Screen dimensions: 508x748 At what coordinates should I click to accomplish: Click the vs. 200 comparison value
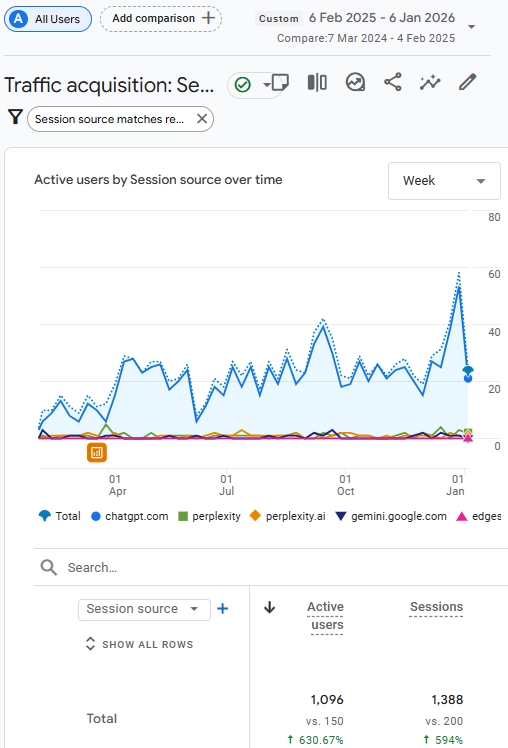(444, 721)
